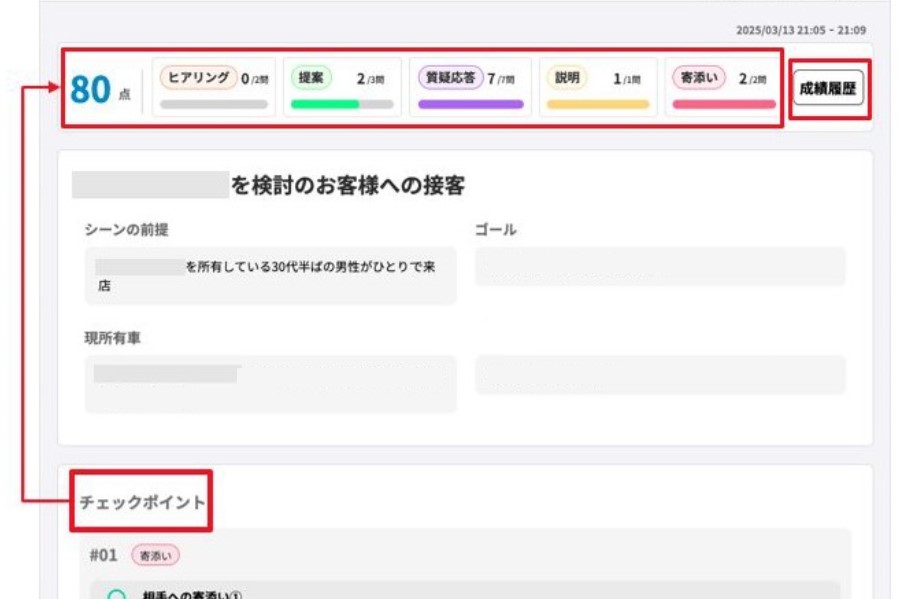Click the シーンの前提 description box
Viewport: 915px width, 599px height.
pos(270,276)
